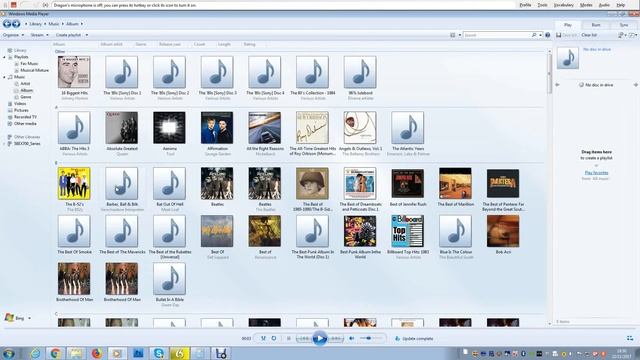
Task: Select Recorded TV in the navigation tree
Action: (x=25, y=117)
